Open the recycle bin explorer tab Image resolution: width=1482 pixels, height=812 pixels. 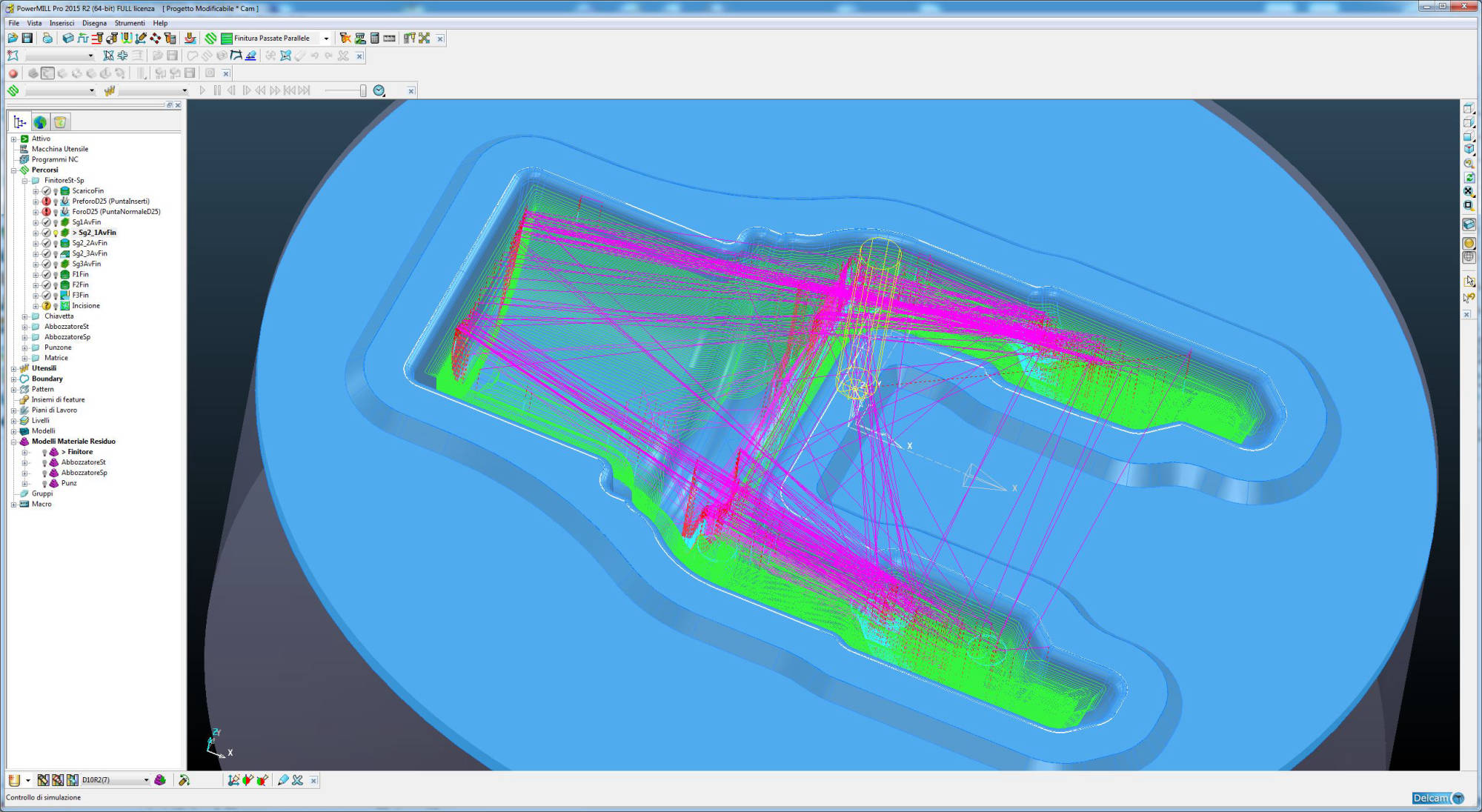click(60, 122)
